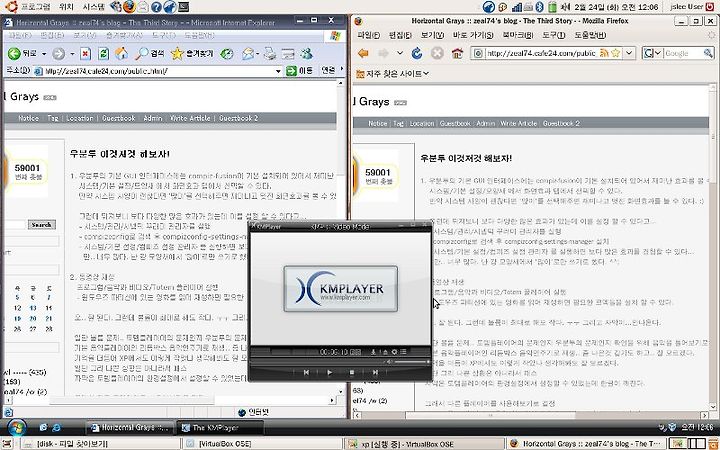Click the green Go arrow button in IE

[291, 71]
